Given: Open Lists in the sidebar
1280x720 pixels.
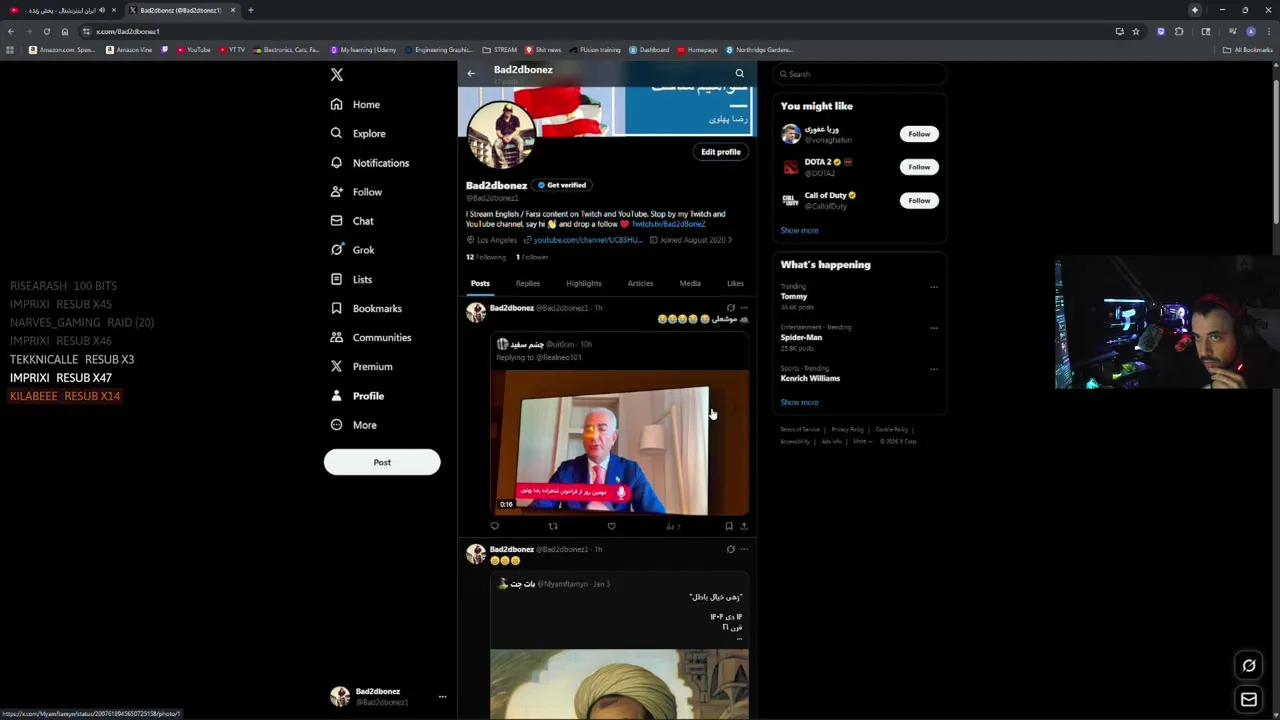Looking at the screenshot, I should click(x=351, y=279).
